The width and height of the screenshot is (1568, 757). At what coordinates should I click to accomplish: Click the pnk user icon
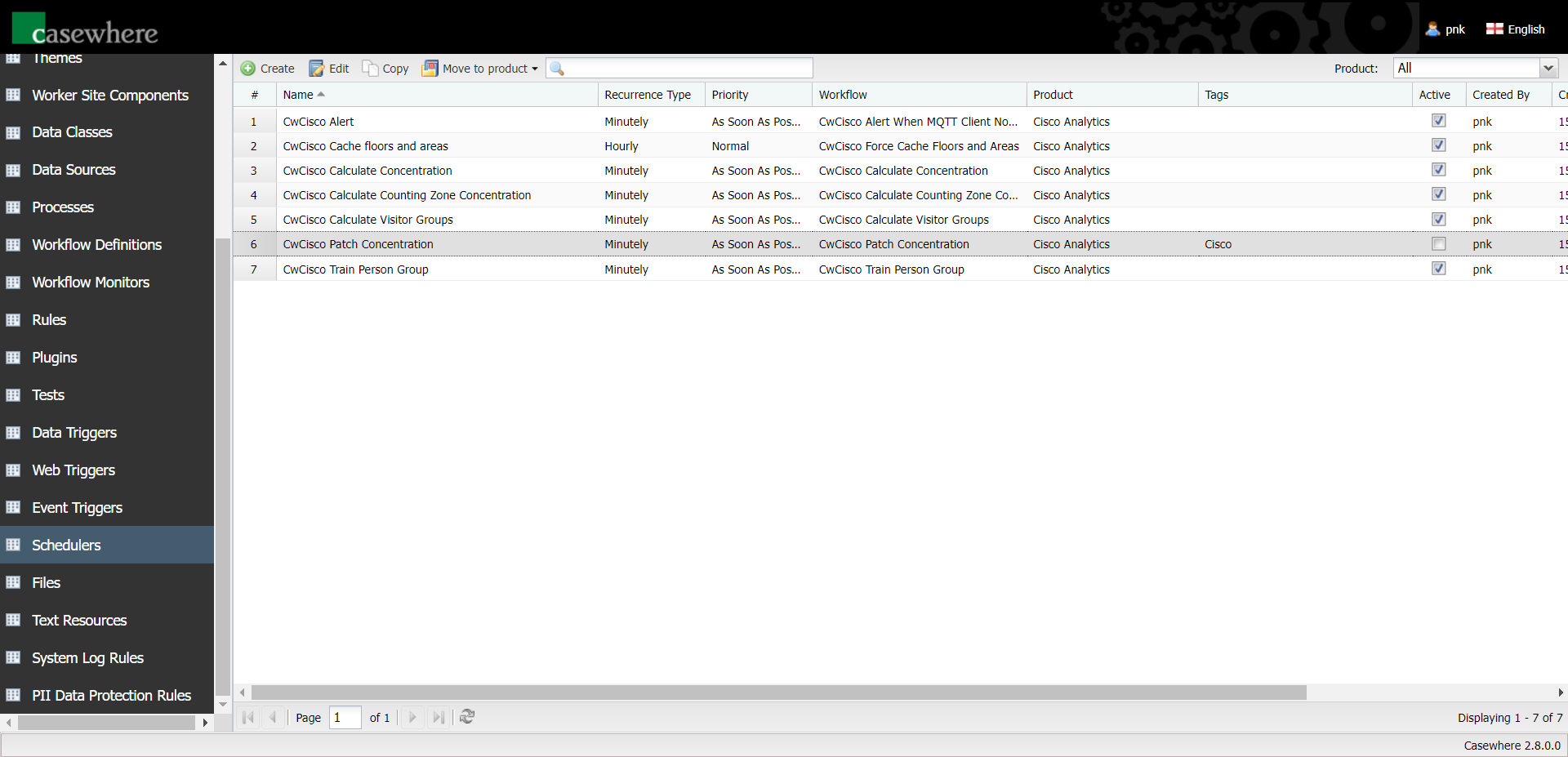click(1432, 29)
